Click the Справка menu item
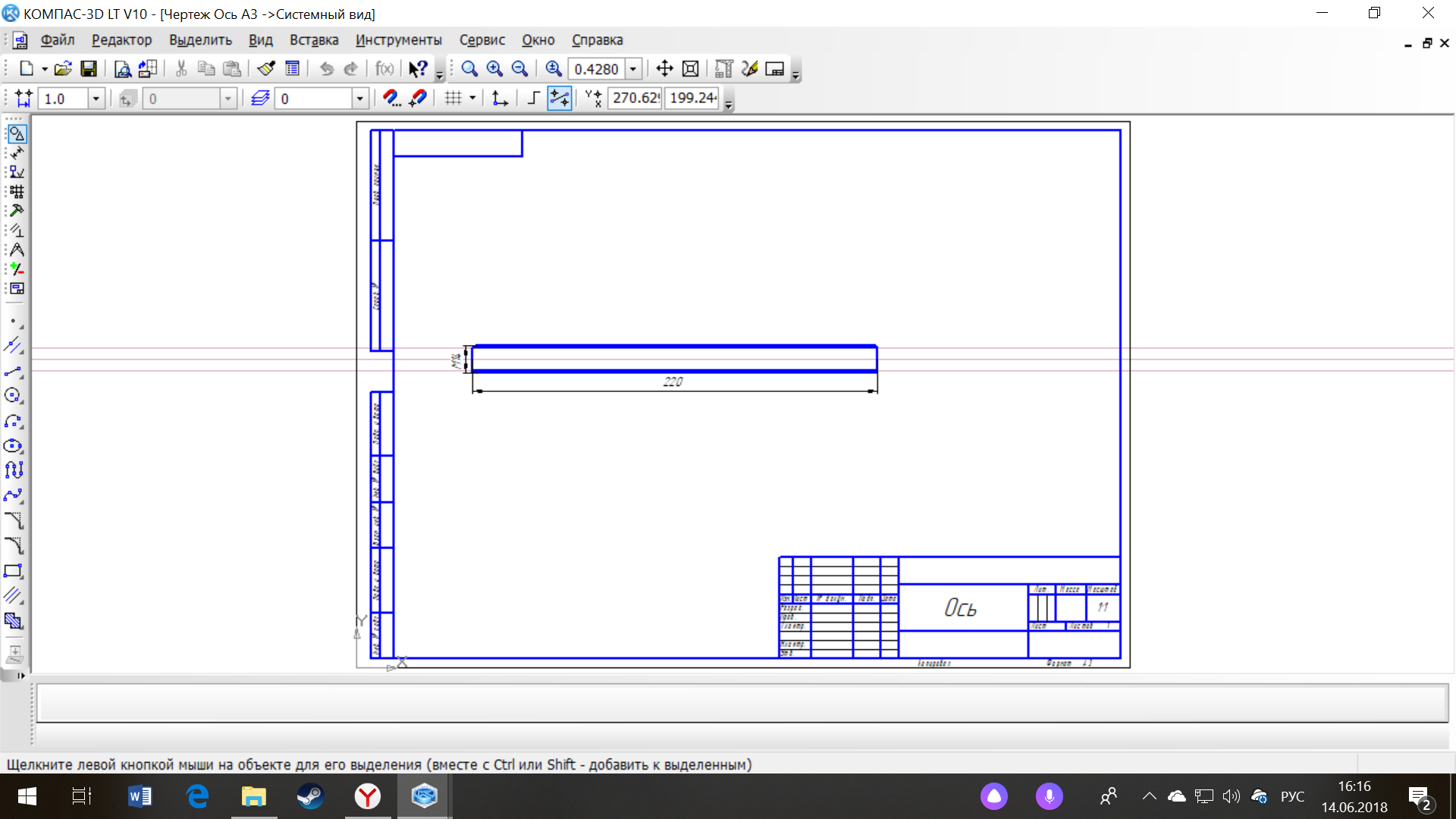Screen dimensions: 1456x819 (x=597, y=40)
